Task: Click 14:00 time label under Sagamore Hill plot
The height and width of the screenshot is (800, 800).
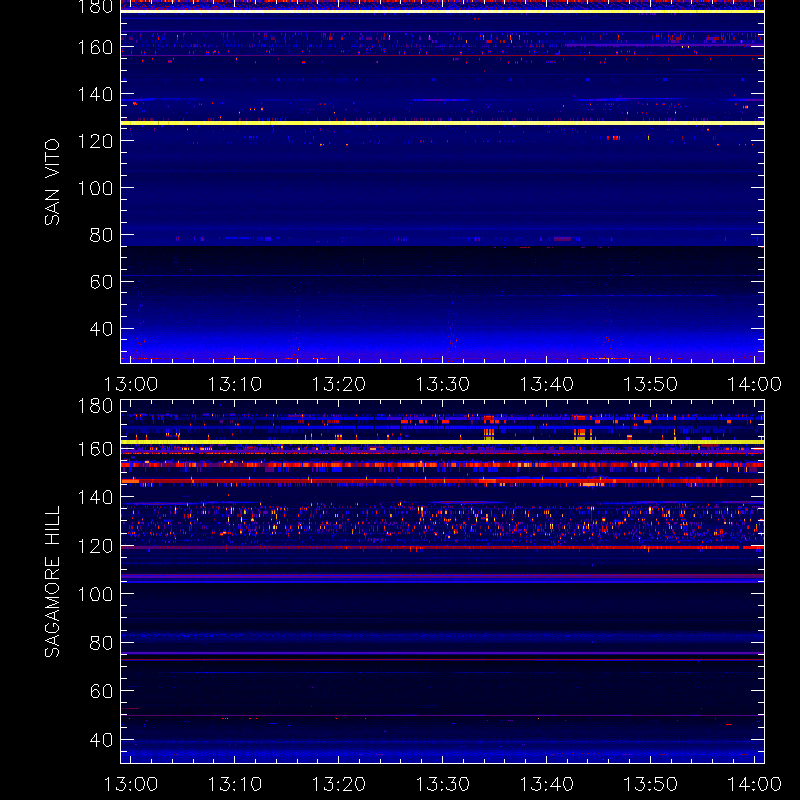Action: pyautogui.click(x=754, y=784)
